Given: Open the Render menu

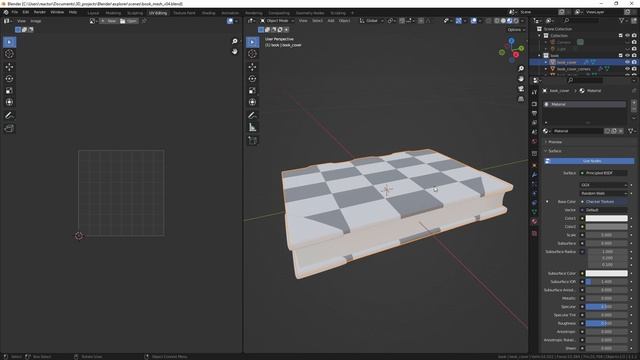Looking at the screenshot, I should 40,12.
